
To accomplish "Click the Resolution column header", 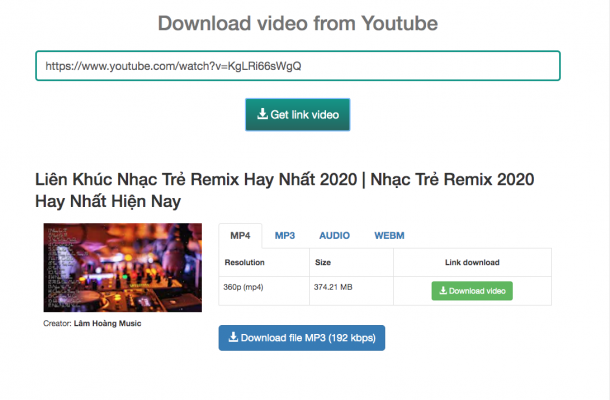I will point(245,262).
